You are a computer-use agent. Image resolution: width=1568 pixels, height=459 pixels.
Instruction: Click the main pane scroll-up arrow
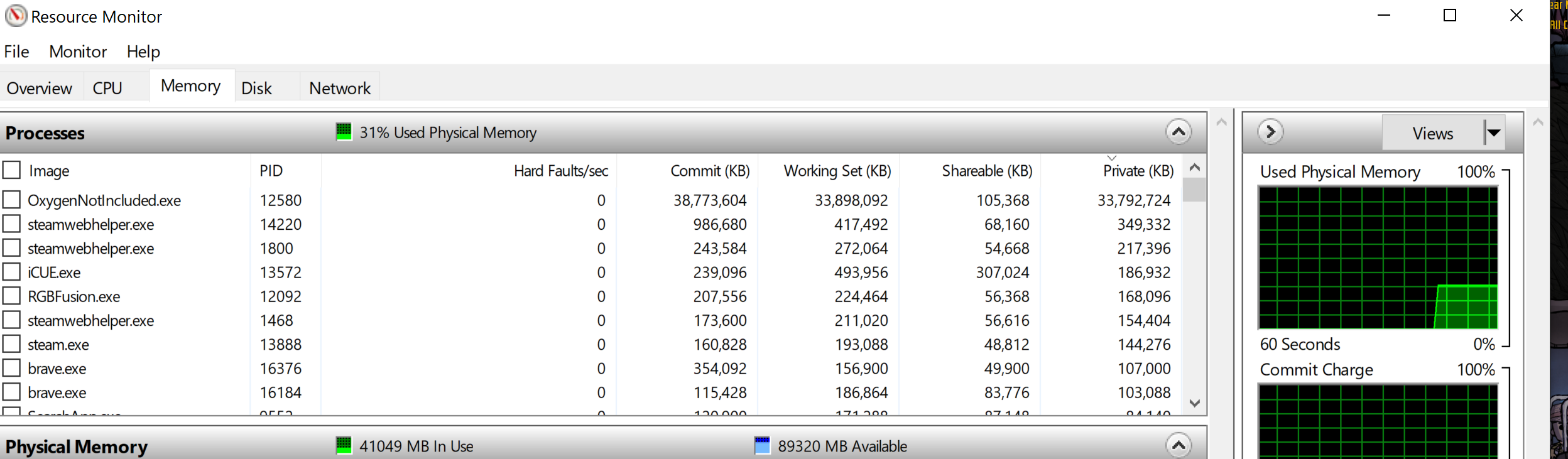(x=1221, y=122)
